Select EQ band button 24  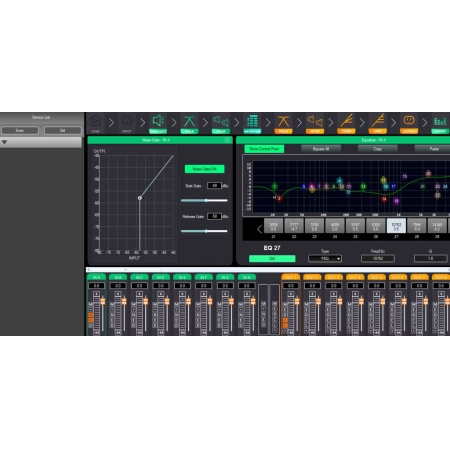click(335, 226)
